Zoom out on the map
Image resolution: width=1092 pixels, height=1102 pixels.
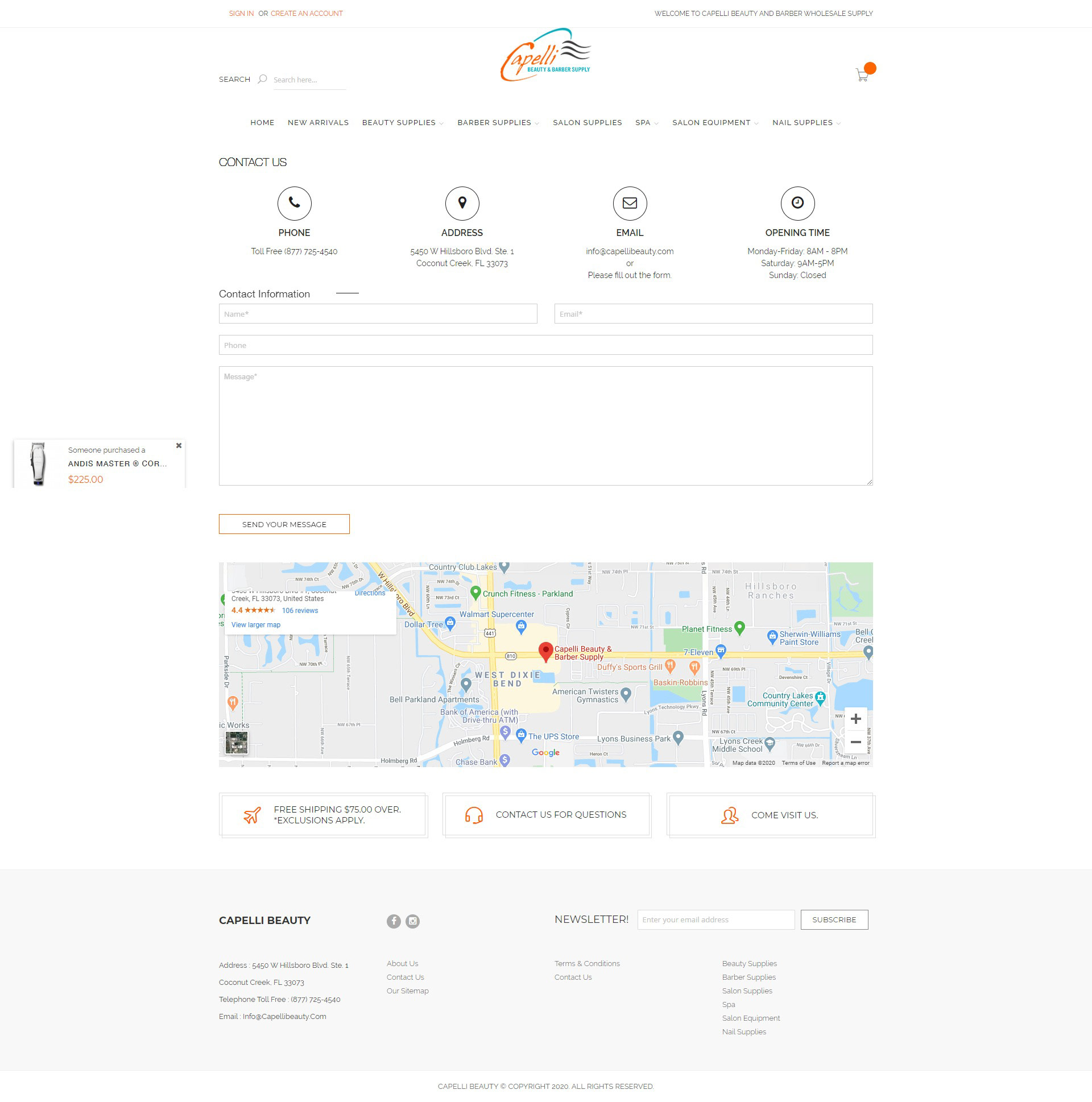pyautogui.click(x=855, y=742)
